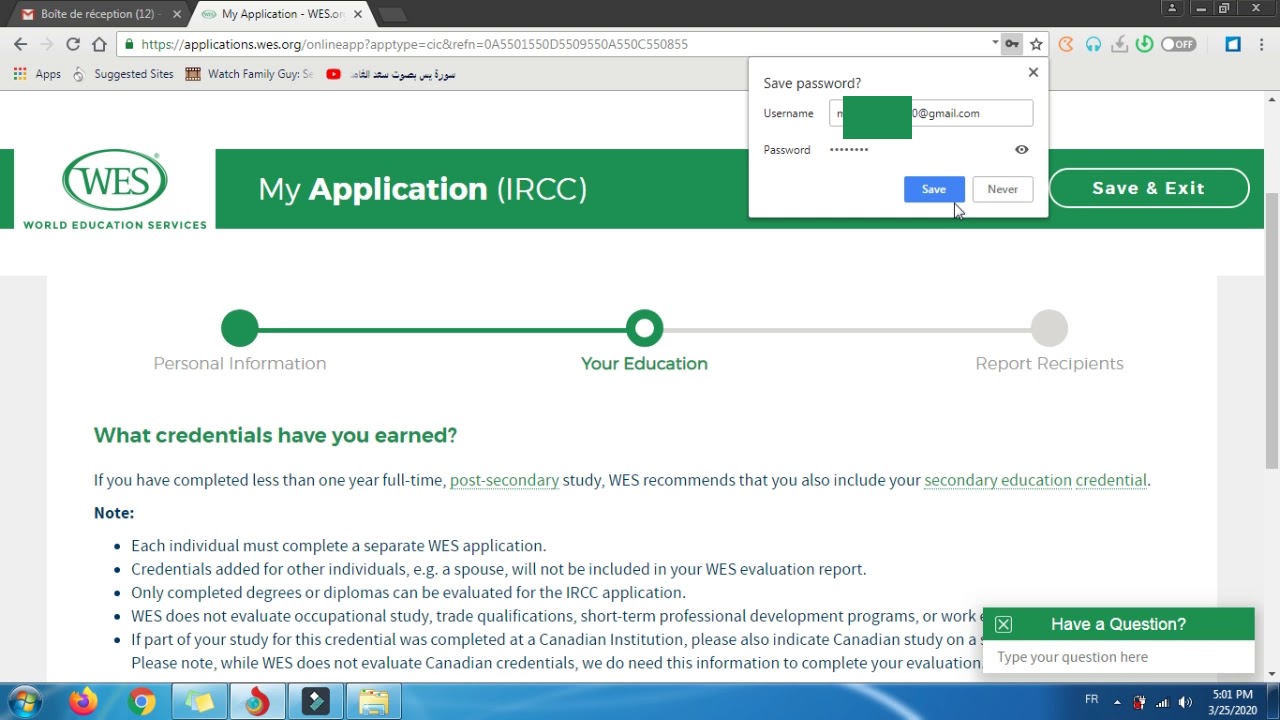This screenshot has width=1280, height=720.
Task: Open the post-secondary definition link
Action: [504, 480]
